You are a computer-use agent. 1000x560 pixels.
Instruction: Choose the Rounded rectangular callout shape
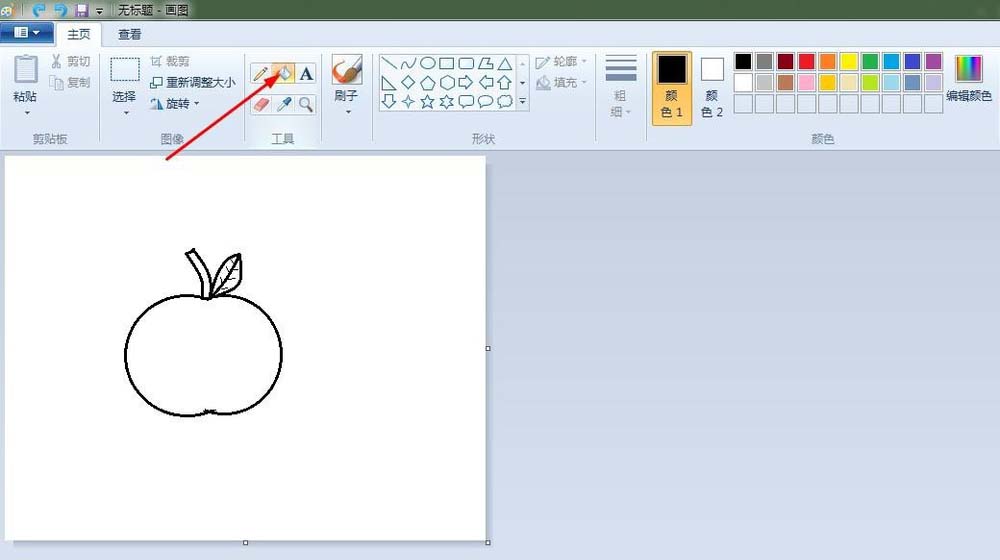[466, 101]
